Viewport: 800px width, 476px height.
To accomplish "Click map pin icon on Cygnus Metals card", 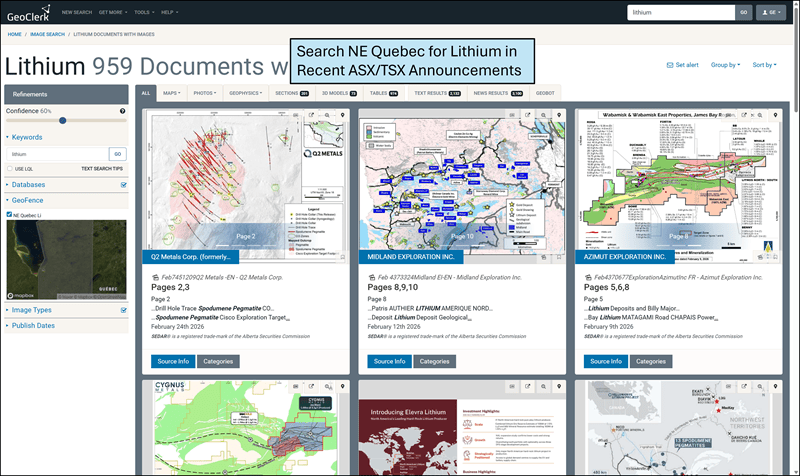I will point(342,387).
